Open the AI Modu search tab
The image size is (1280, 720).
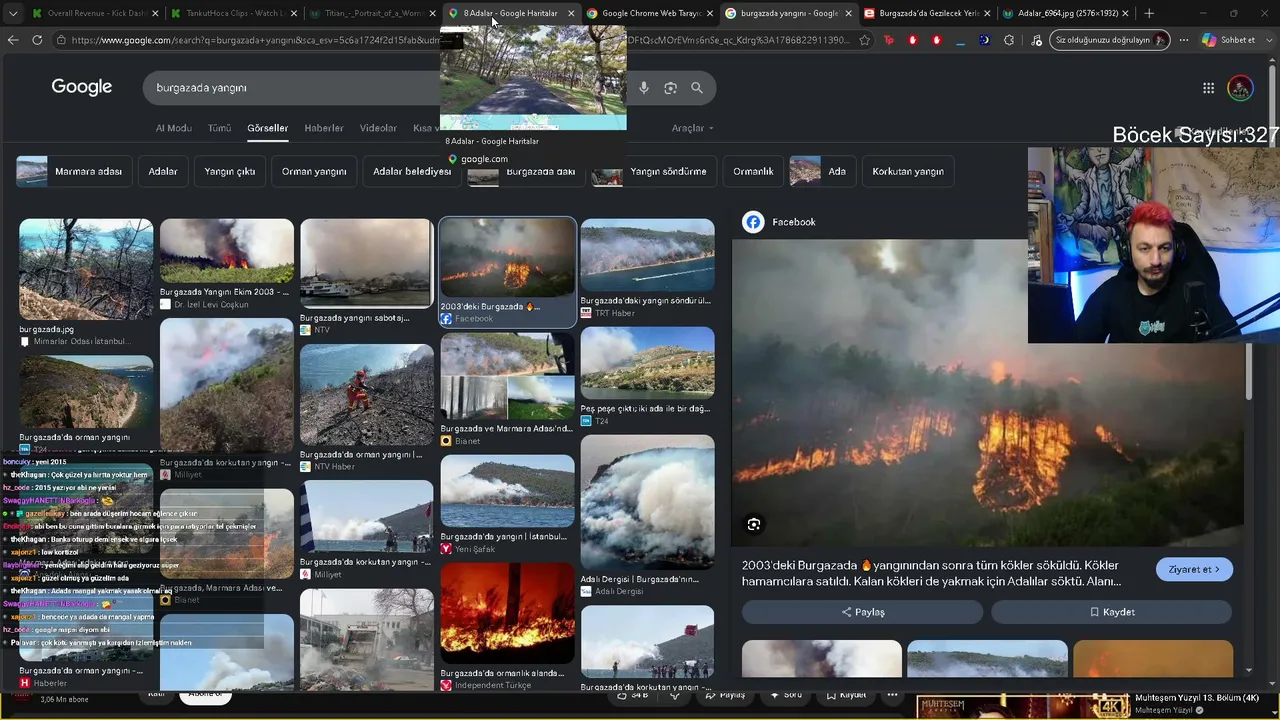[173, 128]
